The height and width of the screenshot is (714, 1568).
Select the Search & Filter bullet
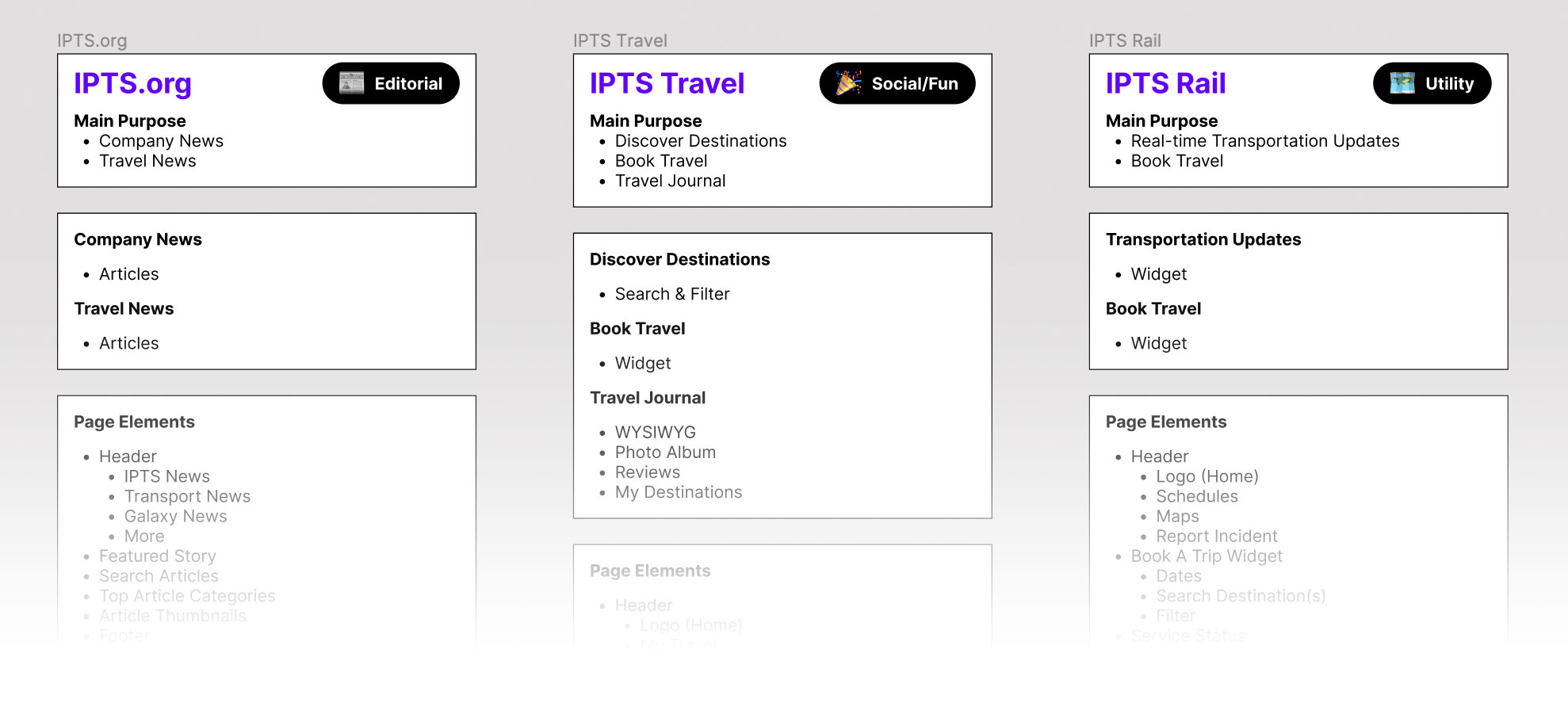(671, 294)
